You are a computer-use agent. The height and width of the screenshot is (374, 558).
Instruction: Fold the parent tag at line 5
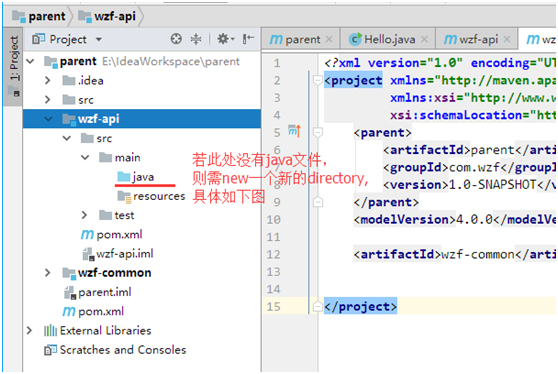(x=317, y=132)
